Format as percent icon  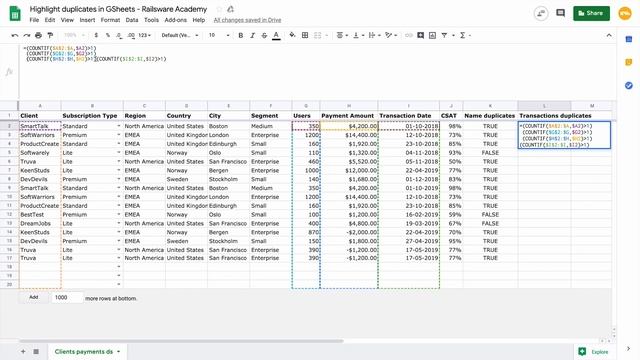click(108, 36)
